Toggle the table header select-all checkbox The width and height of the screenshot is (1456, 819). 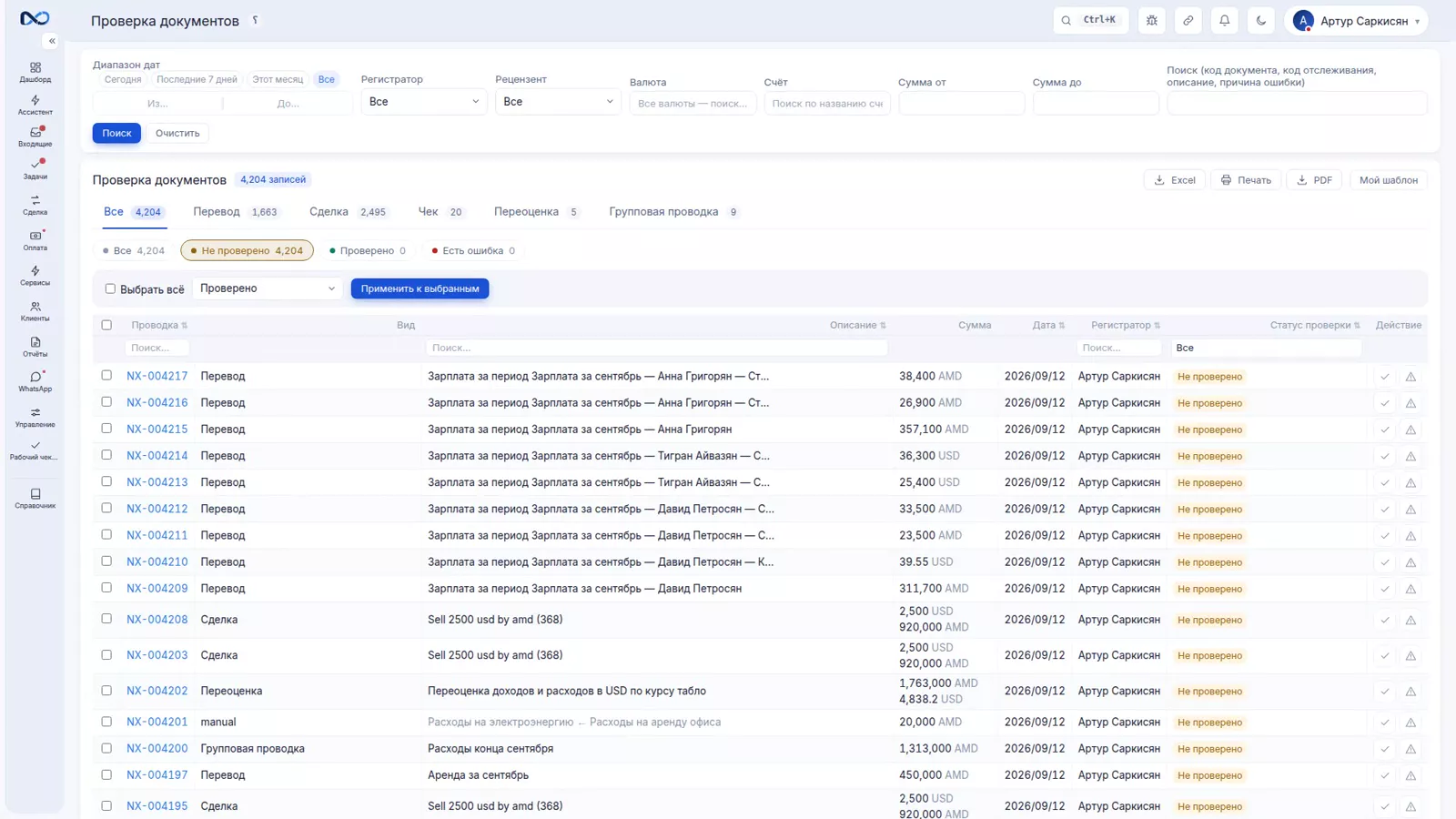click(106, 325)
